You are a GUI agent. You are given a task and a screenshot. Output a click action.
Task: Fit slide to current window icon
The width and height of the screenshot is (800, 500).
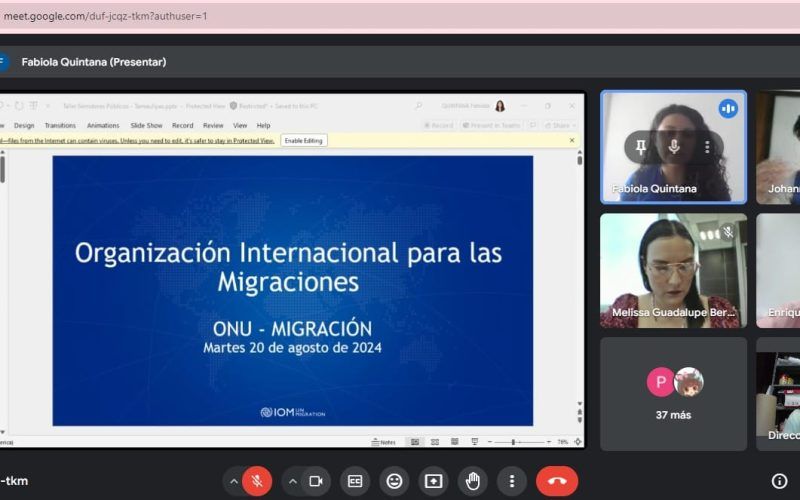coord(578,442)
